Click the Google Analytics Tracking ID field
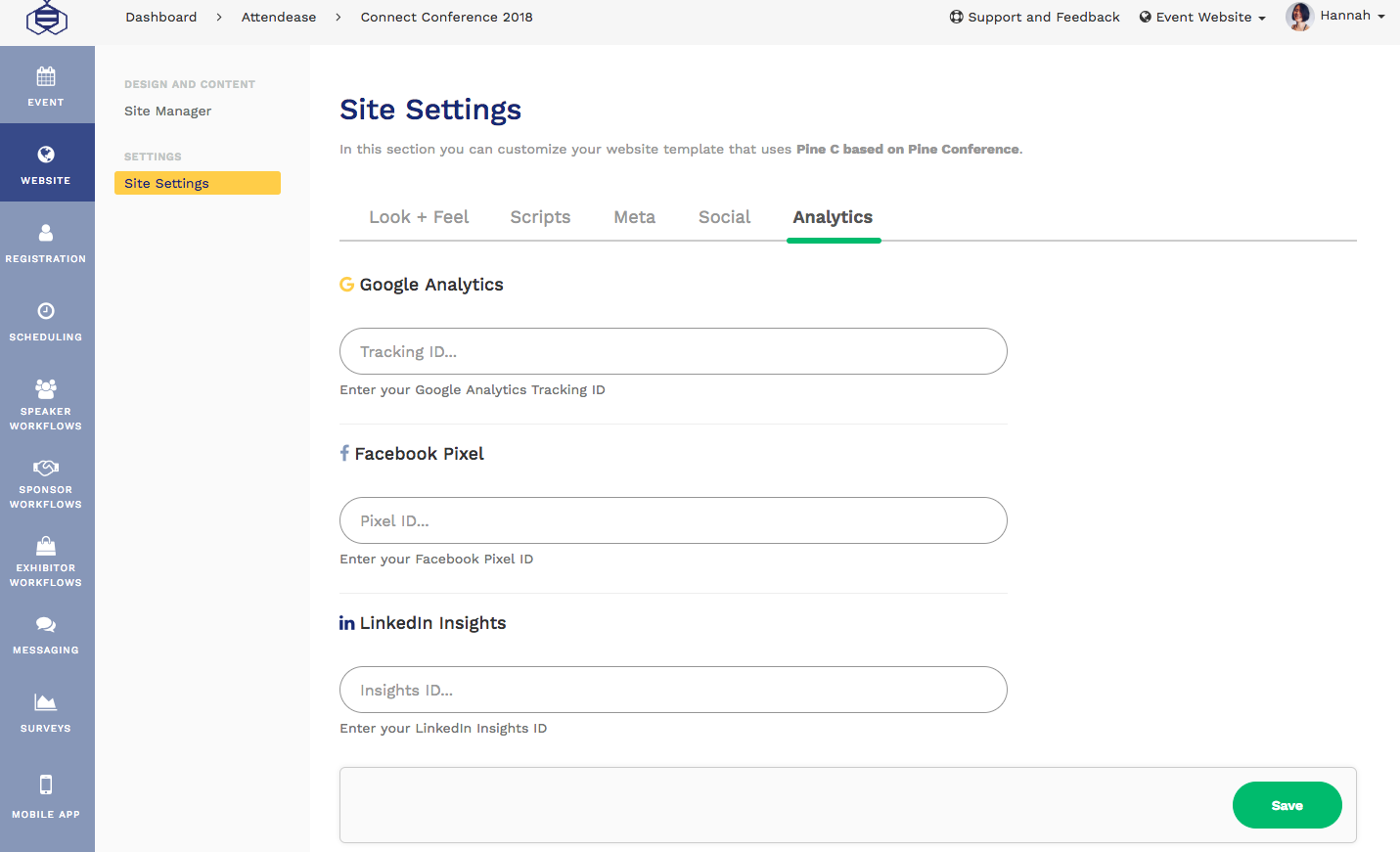This screenshot has height=852, width=1400. tap(673, 351)
